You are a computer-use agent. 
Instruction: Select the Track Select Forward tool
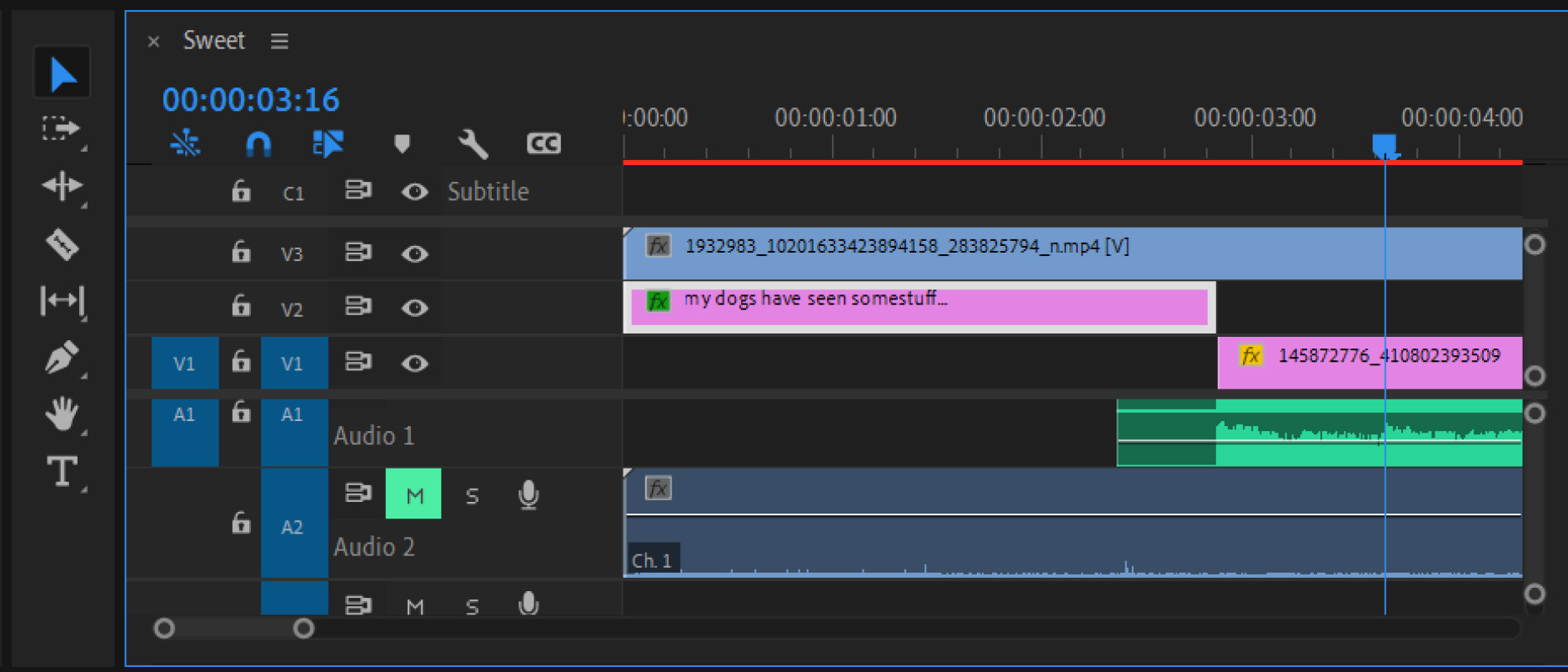point(63,129)
